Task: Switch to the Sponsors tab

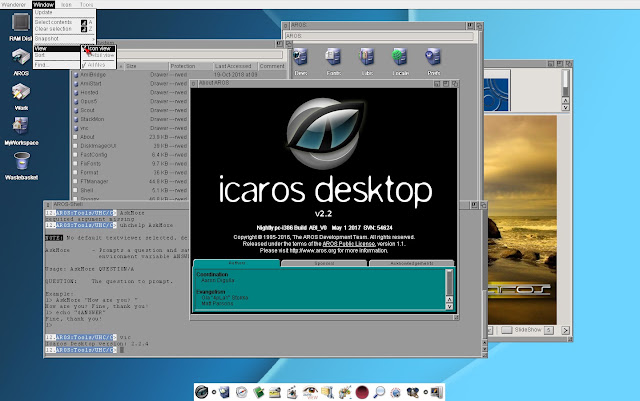Action: [324, 263]
